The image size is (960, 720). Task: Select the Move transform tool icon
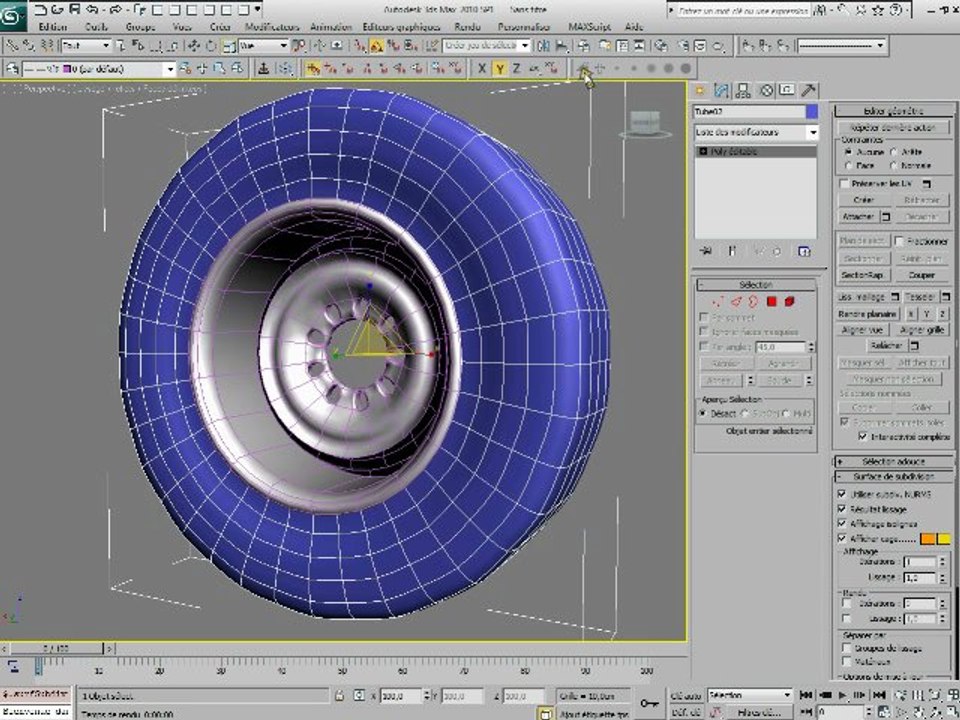click(194, 46)
